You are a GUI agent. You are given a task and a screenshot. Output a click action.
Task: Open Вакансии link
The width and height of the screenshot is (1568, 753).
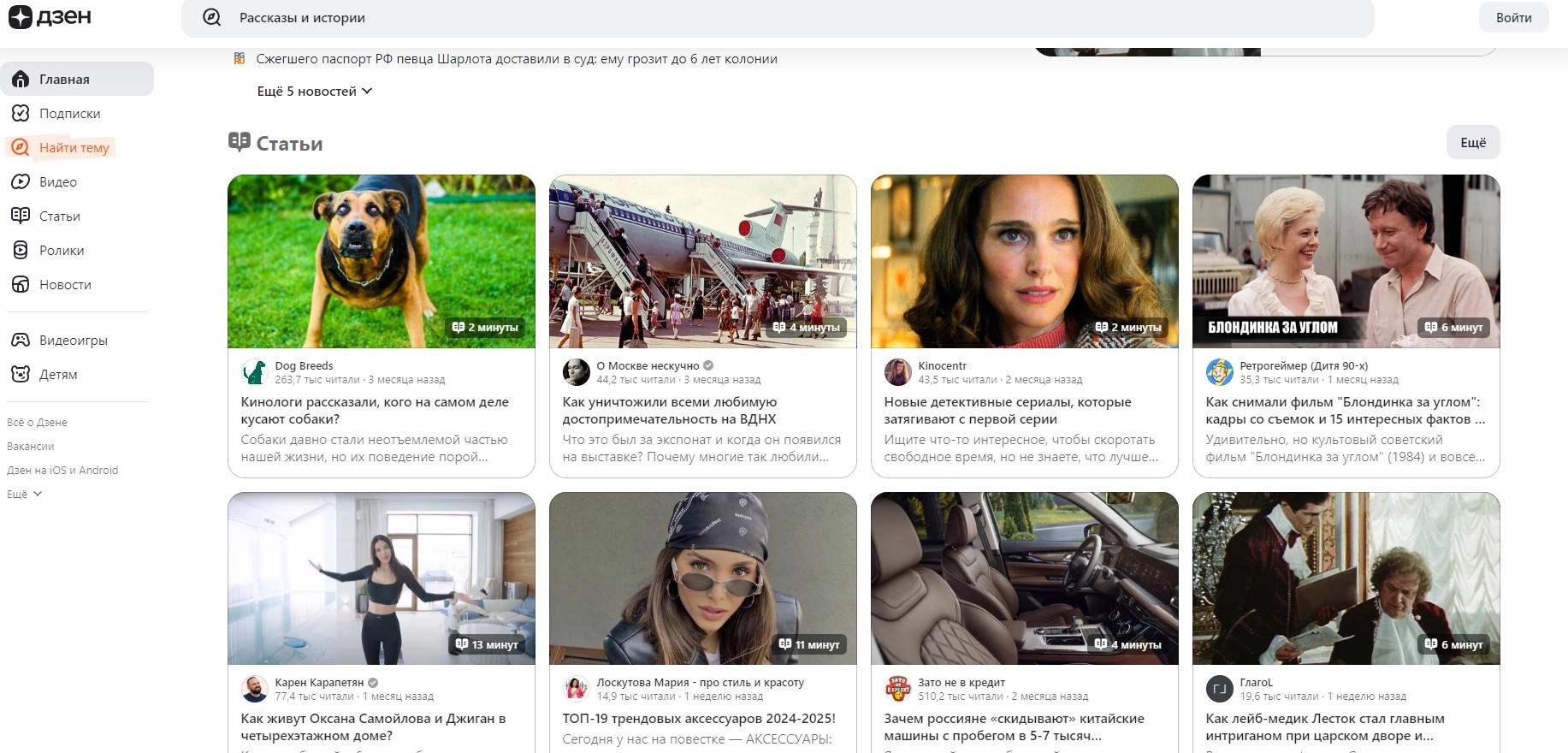(x=31, y=446)
